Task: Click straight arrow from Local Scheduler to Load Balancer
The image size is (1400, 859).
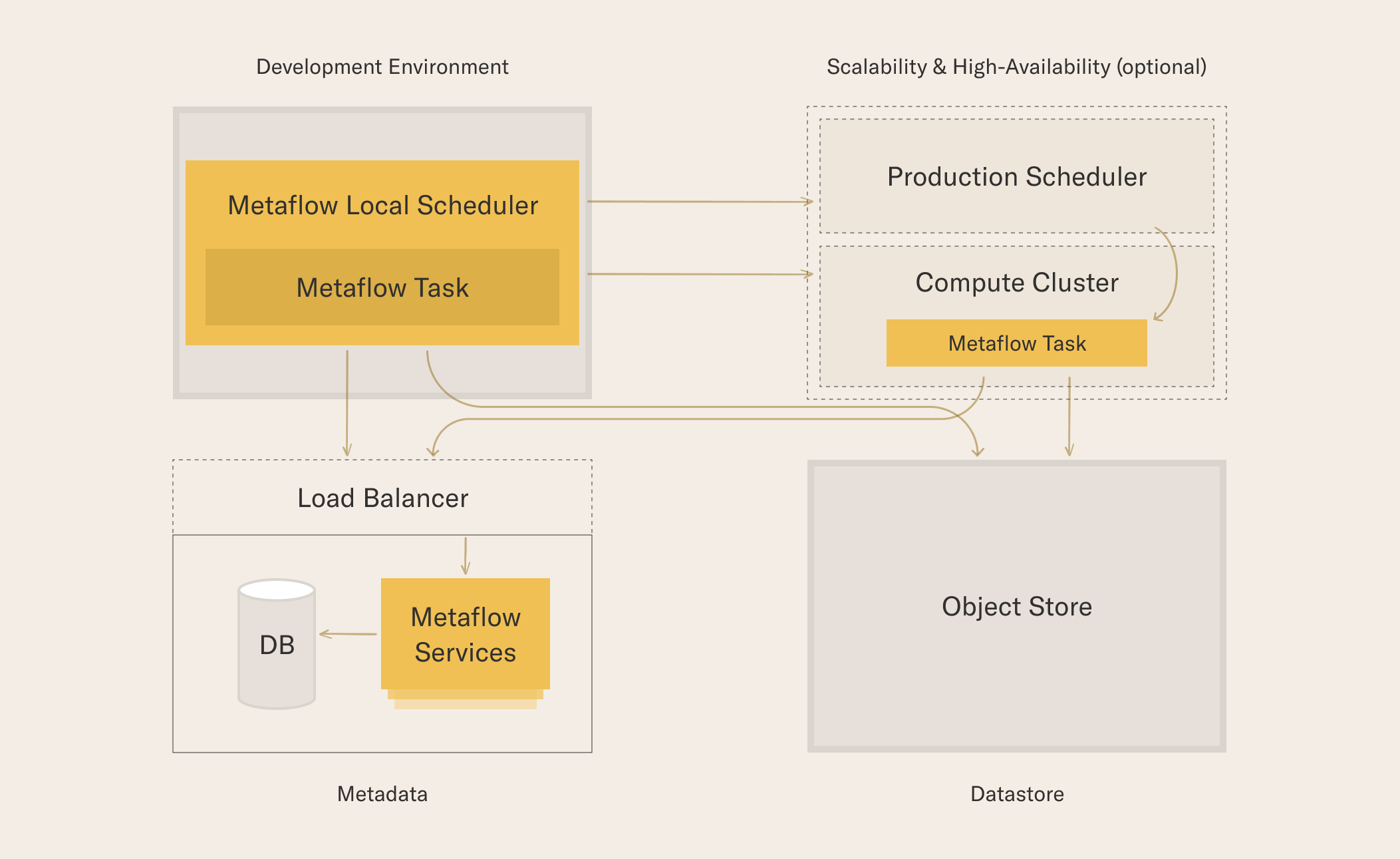Action: 347,403
